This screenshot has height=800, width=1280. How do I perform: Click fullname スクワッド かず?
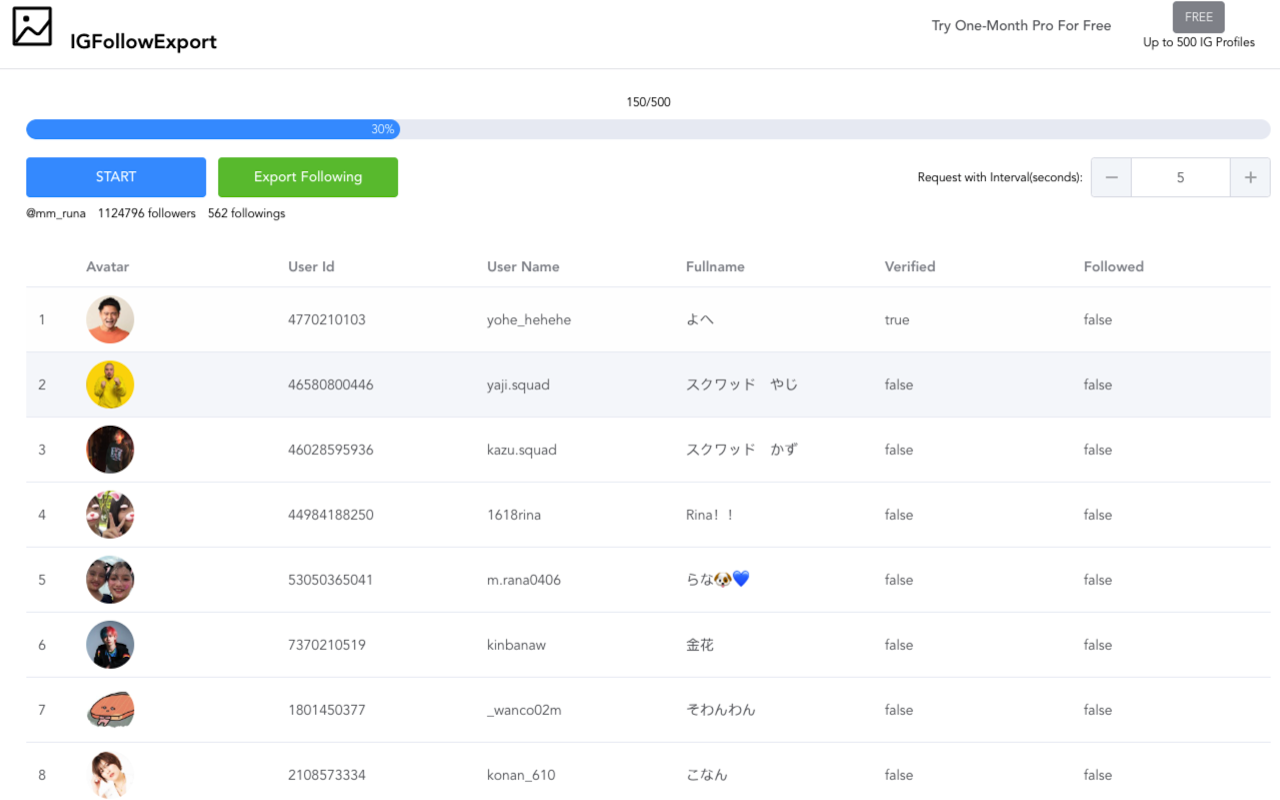point(742,450)
